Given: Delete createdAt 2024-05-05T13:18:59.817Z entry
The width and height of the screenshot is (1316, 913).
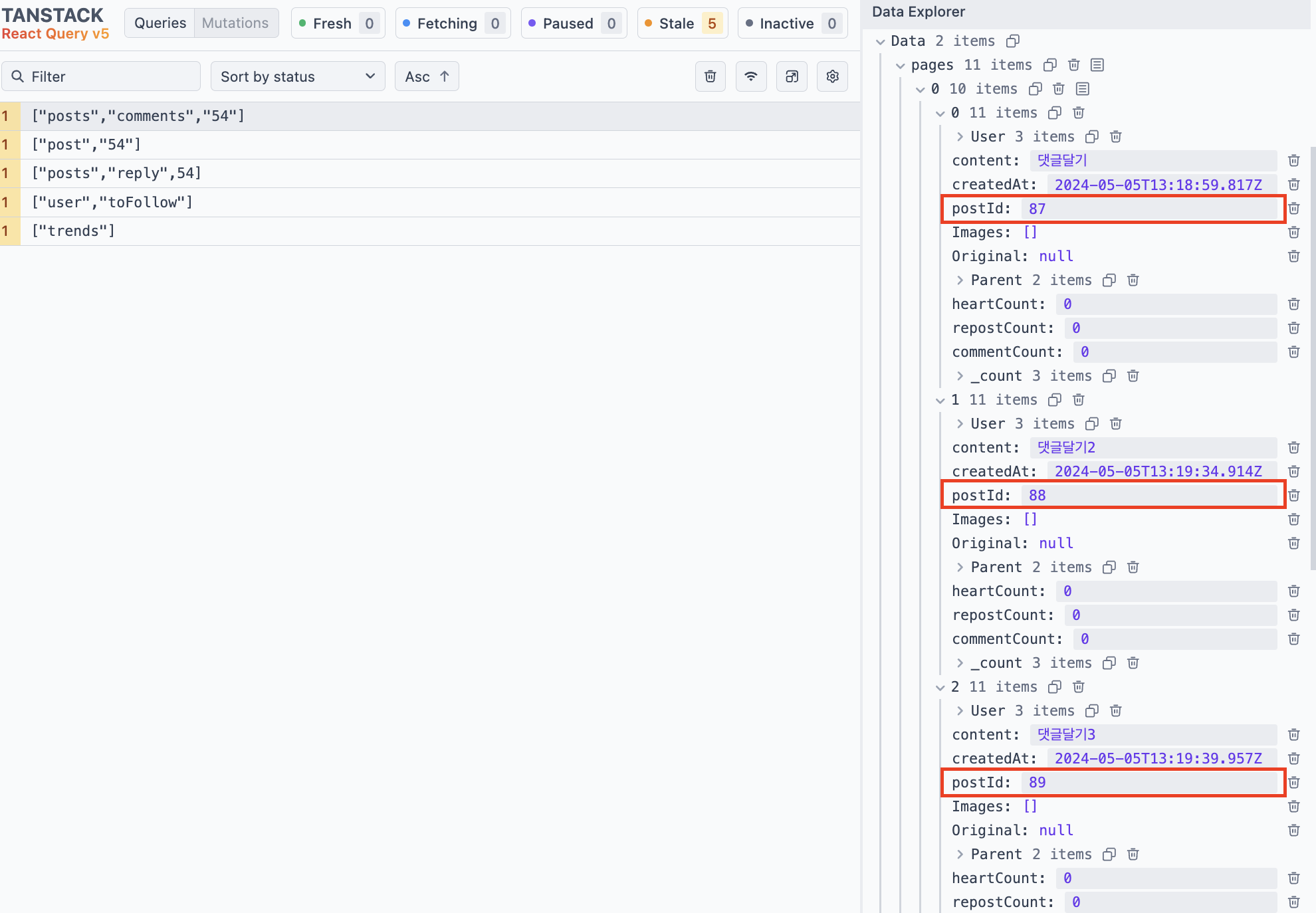Looking at the screenshot, I should (1293, 185).
